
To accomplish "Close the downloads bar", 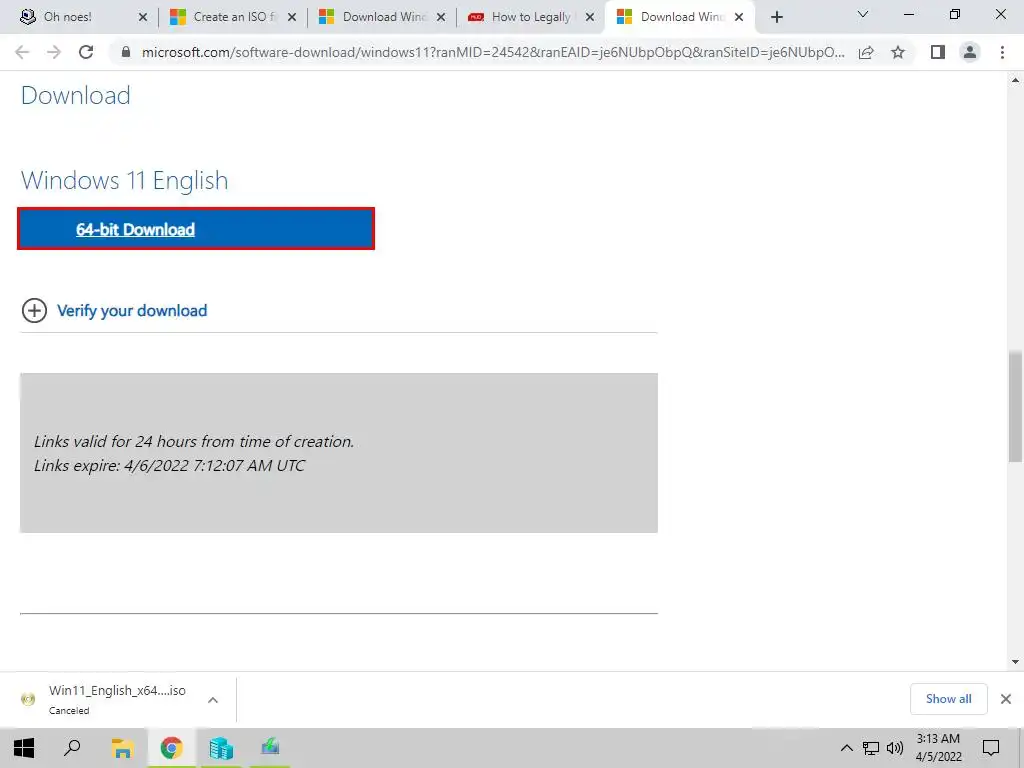I will click(x=1006, y=699).
